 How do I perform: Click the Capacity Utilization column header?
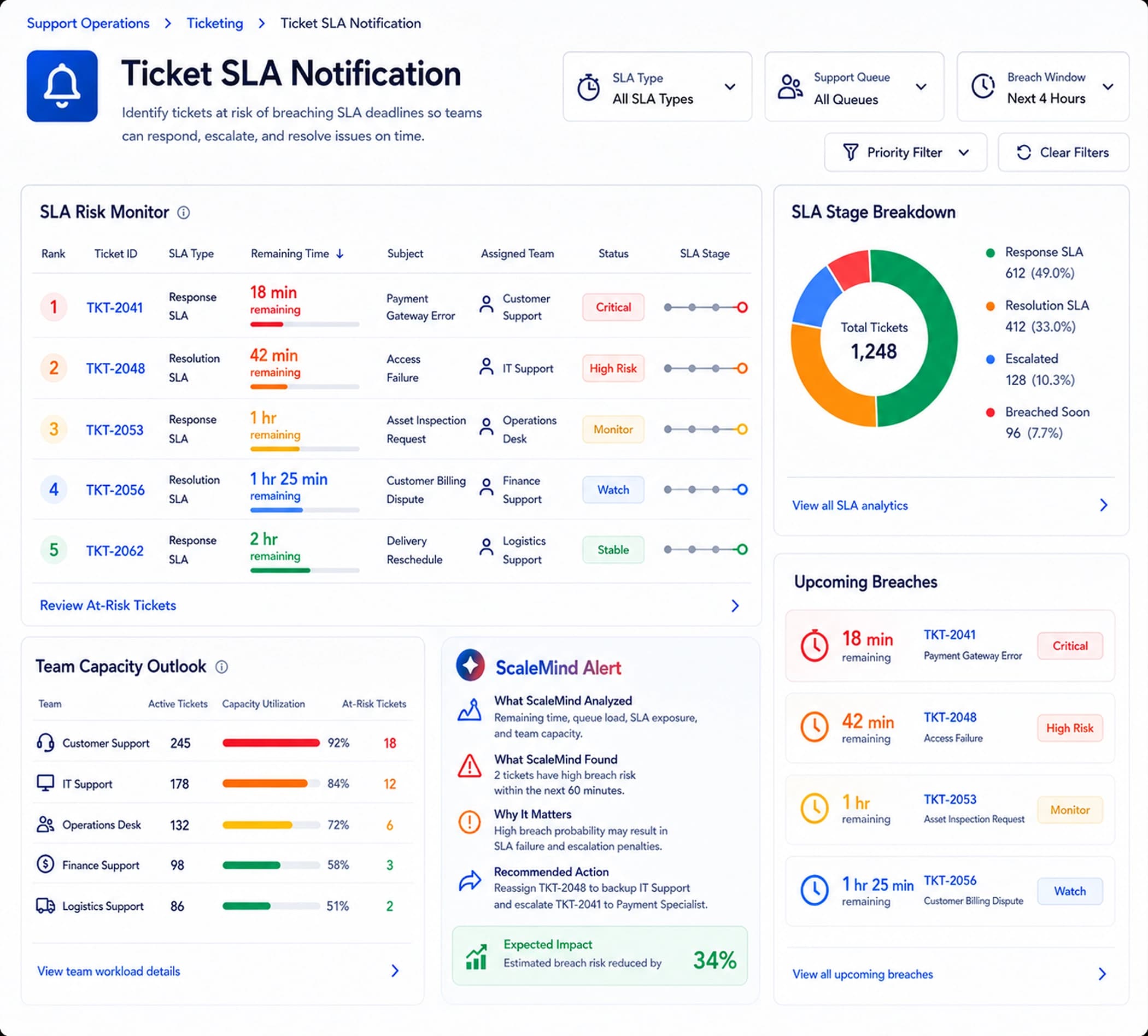[x=263, y=704]
